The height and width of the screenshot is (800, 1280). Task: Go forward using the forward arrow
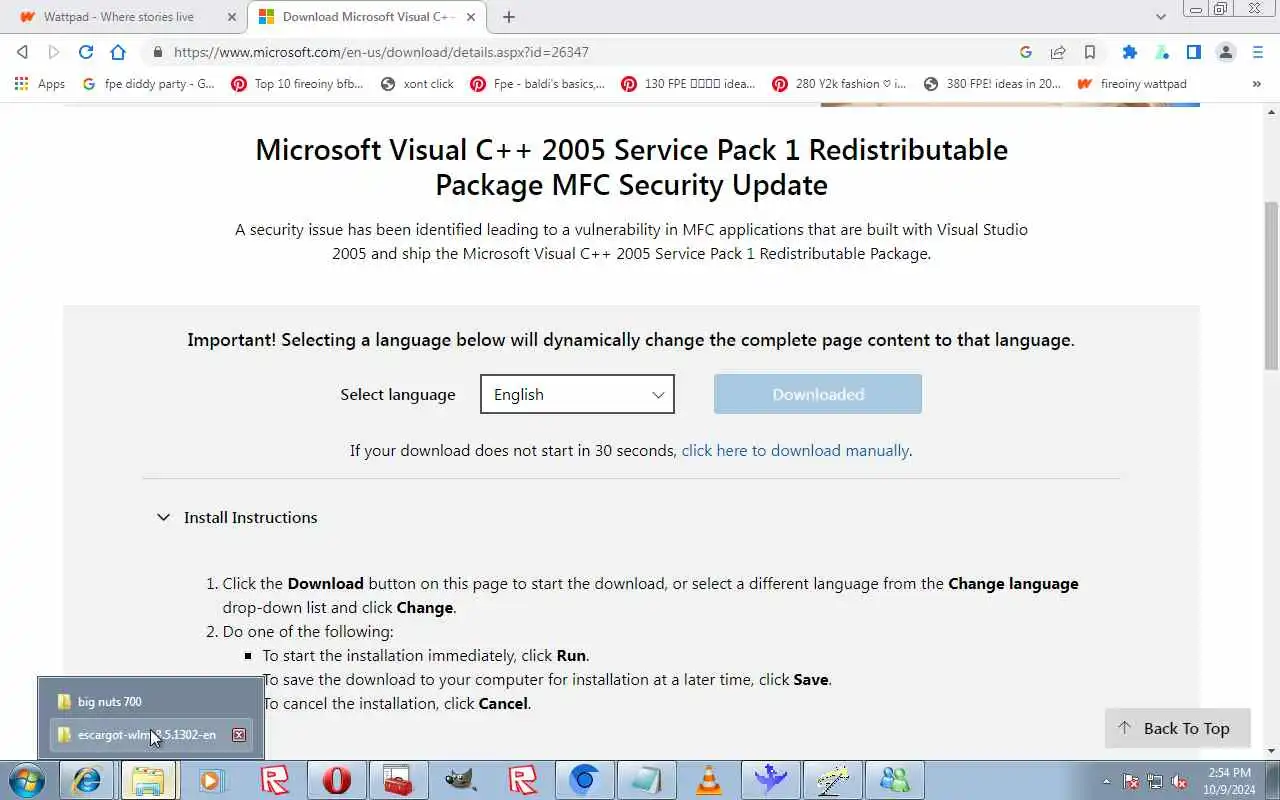point(54,52)
